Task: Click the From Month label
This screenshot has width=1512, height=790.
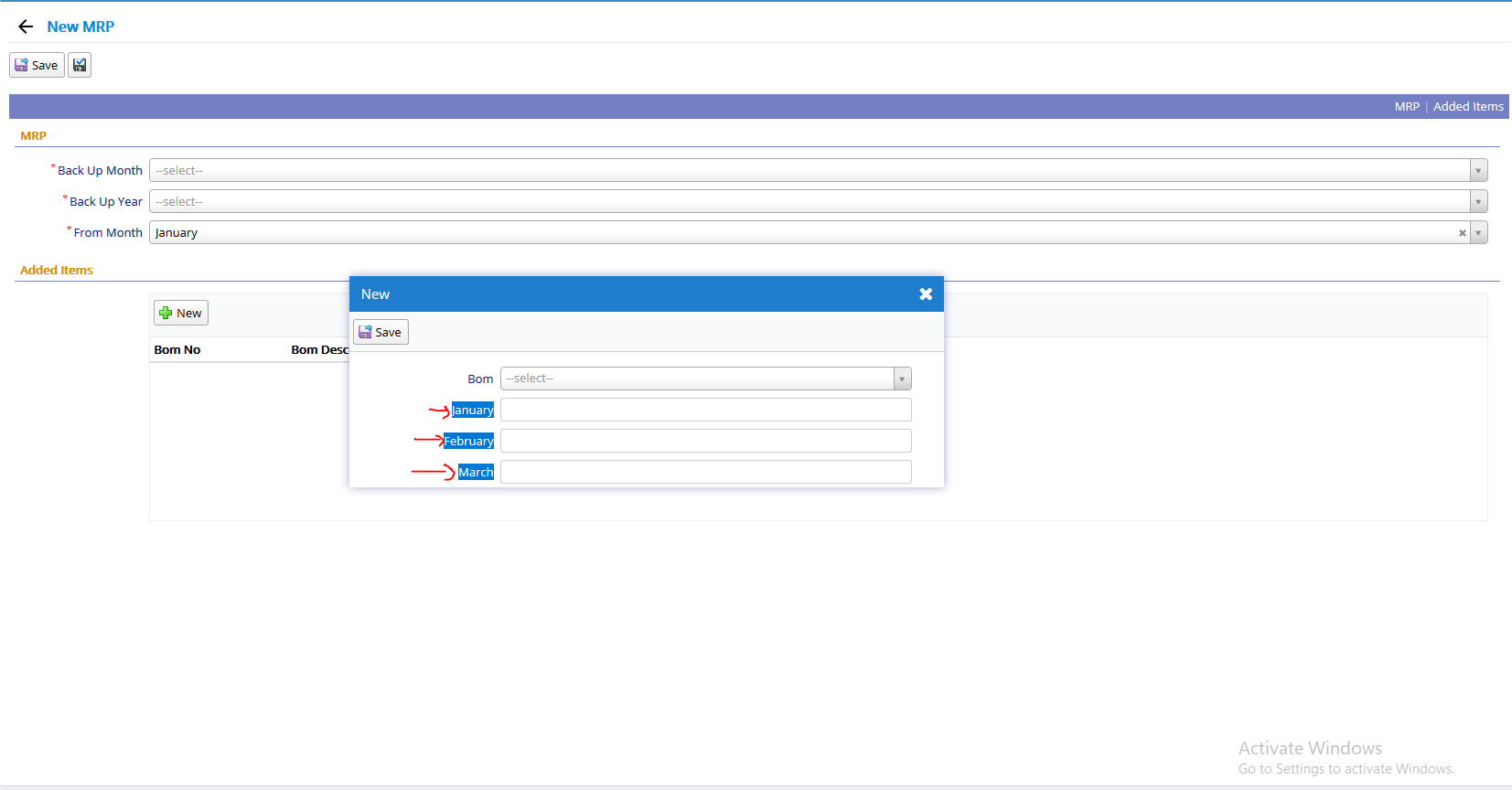Action: [x=108, y=232]
